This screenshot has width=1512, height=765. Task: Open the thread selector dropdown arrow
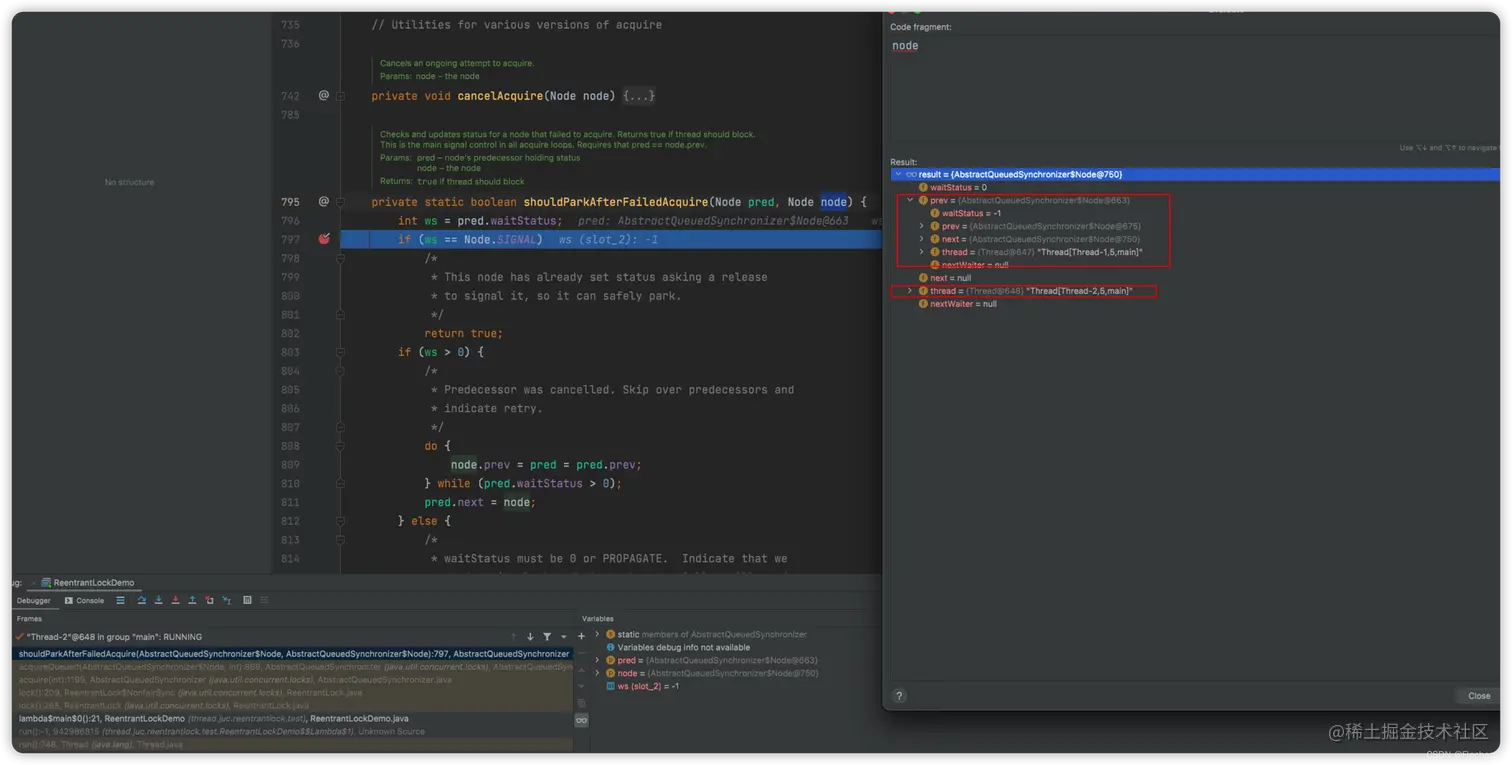(x=564, y=637)
